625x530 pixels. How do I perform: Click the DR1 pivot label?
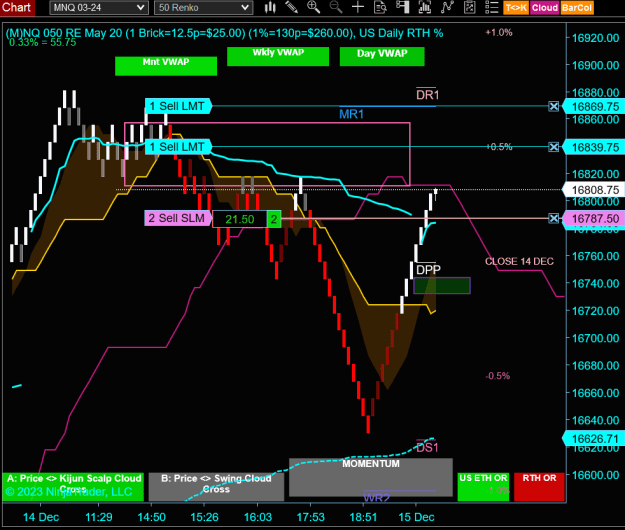click(x=427, y=95)
